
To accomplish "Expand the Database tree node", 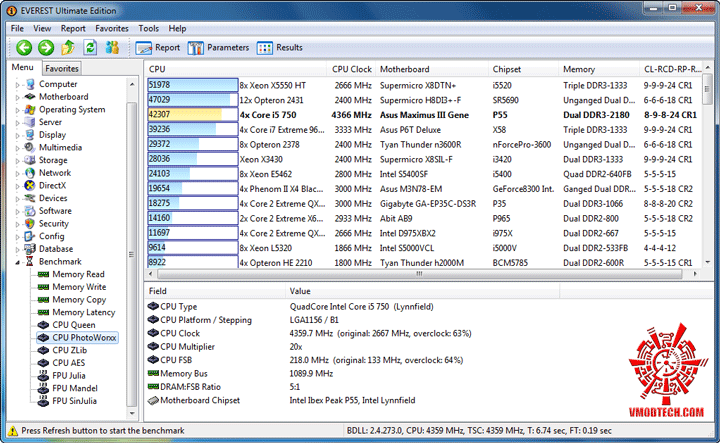I will 18,249.
